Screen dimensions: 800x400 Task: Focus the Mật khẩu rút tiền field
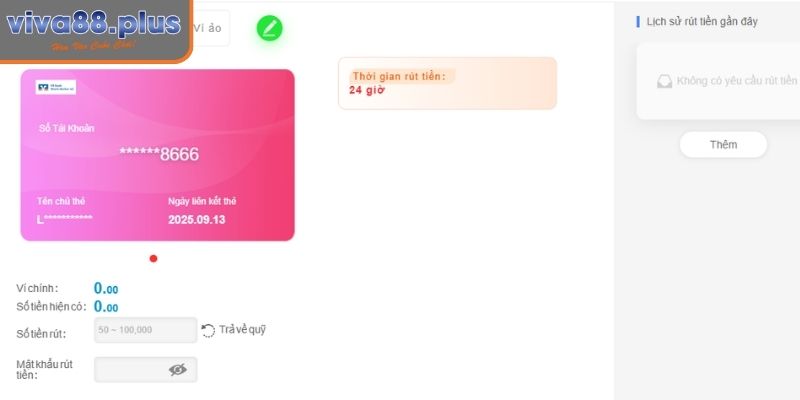145,370
